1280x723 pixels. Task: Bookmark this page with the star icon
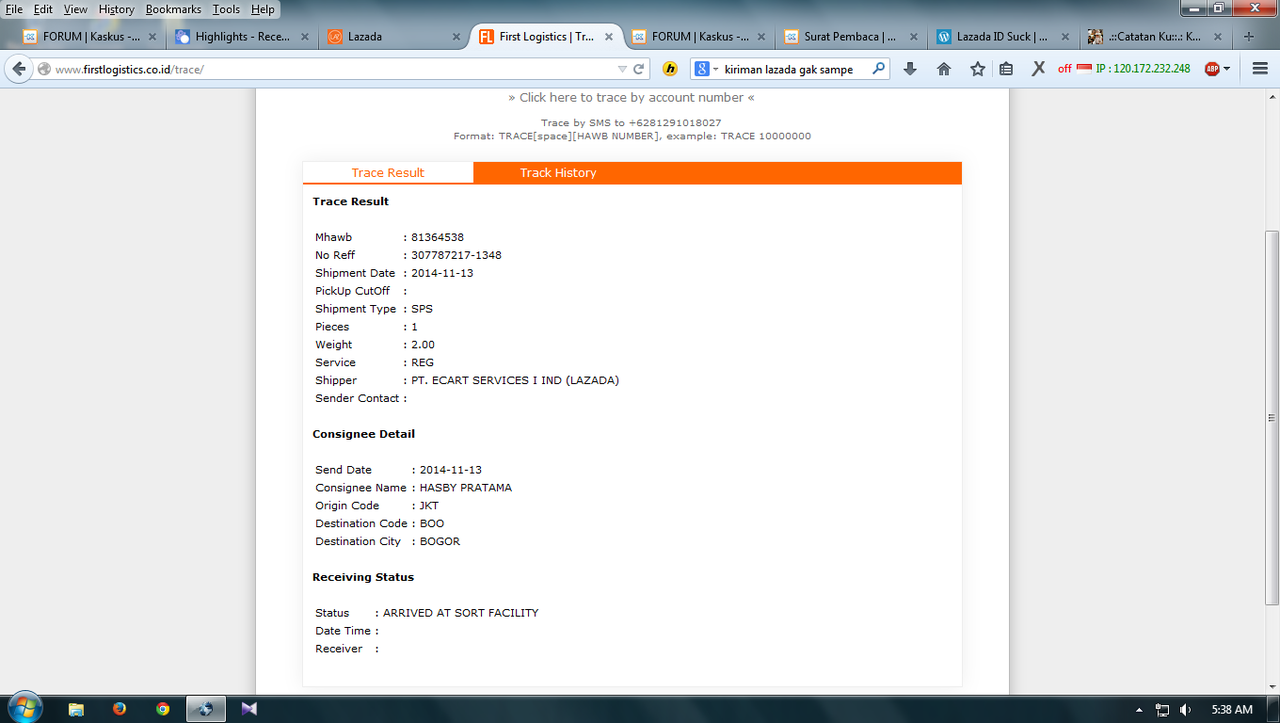(978, 69)
